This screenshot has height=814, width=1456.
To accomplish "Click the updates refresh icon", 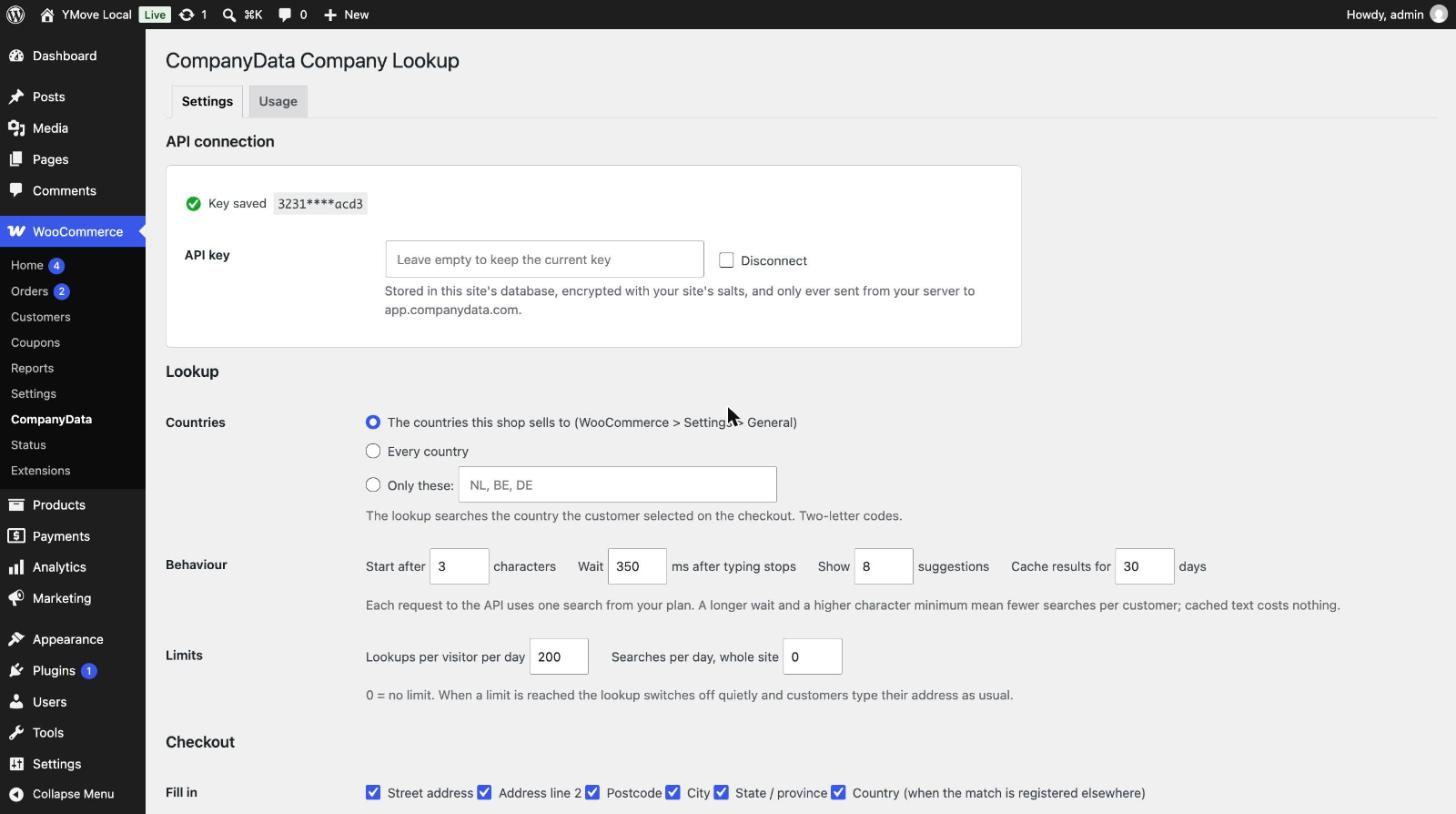I will click(186, 15).
